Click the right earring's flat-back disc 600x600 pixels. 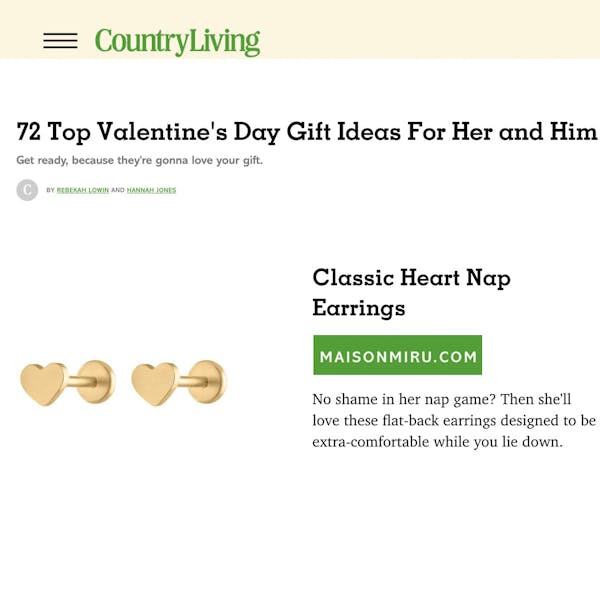pyautogui.click(x=208, y=382)
